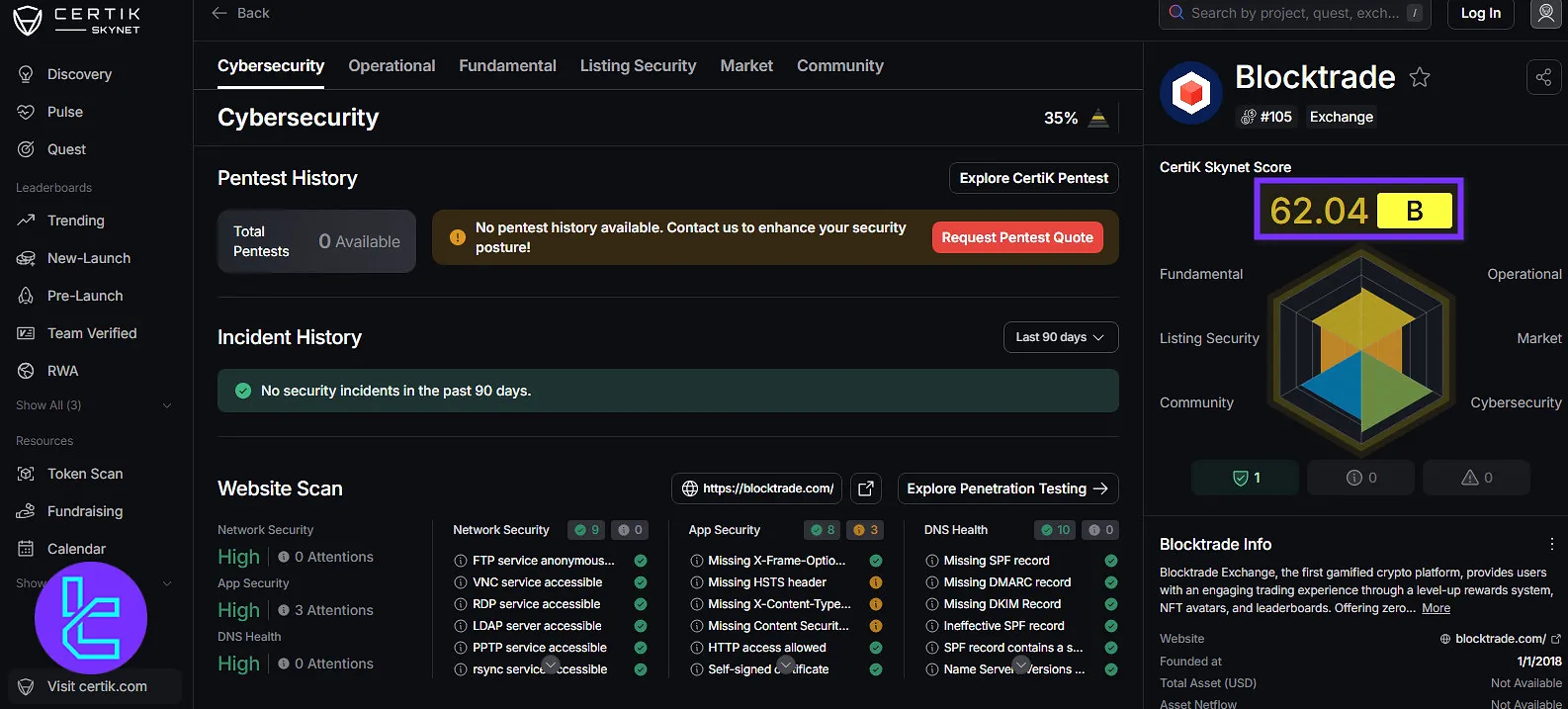Screen dimensions: 1568x709
Task: Open Token Scan from sidebar
Action: pyautogui.click(x=85, y=474)
